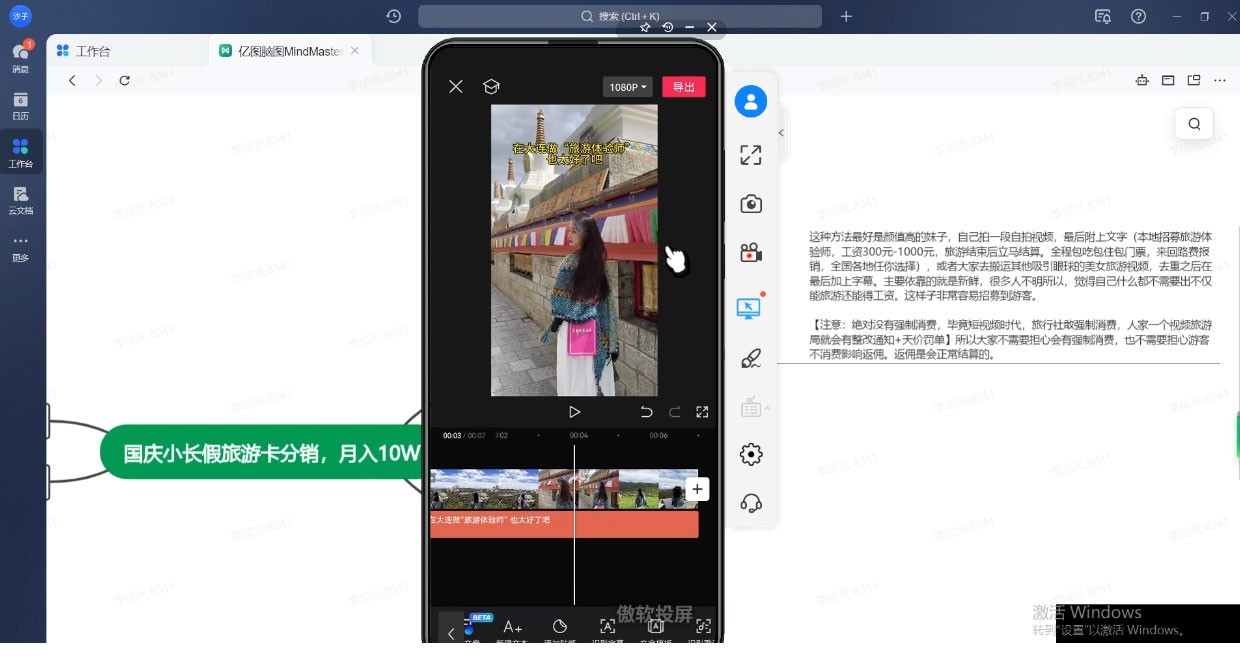Viewport: 1240px width, 666px height.
Task: Click the plus icon next to search bar
Action: (846, 16)
